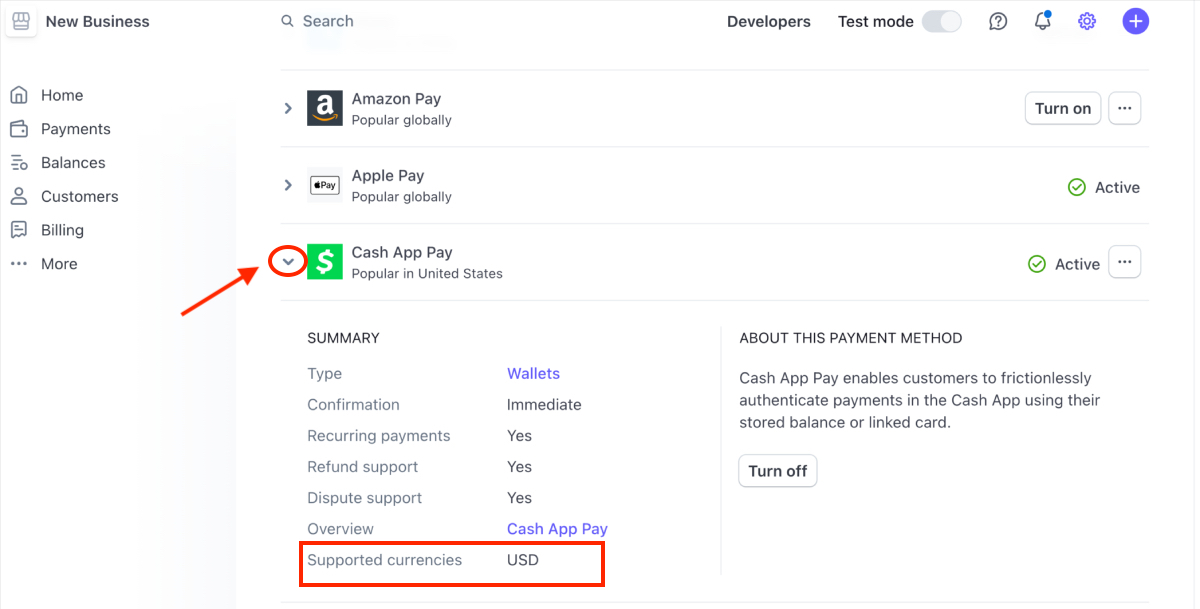Turn on Amazon Pay
This screenshot has height=609, width=1200.
pos(1063,108)
